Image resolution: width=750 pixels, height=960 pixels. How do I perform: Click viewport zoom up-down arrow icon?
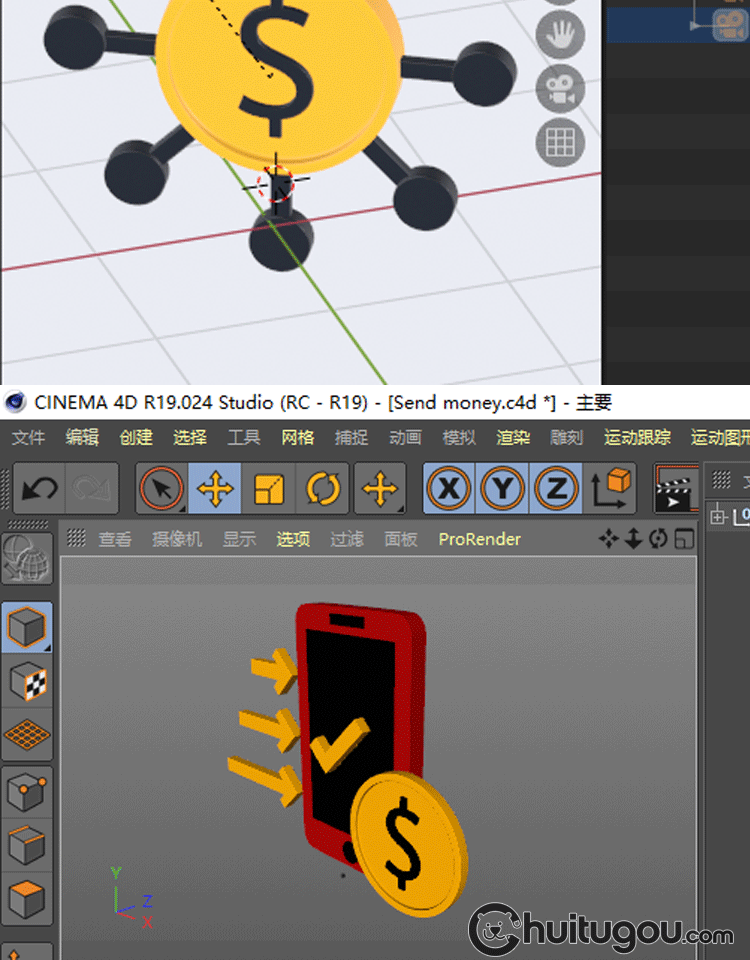coord(633,539)
